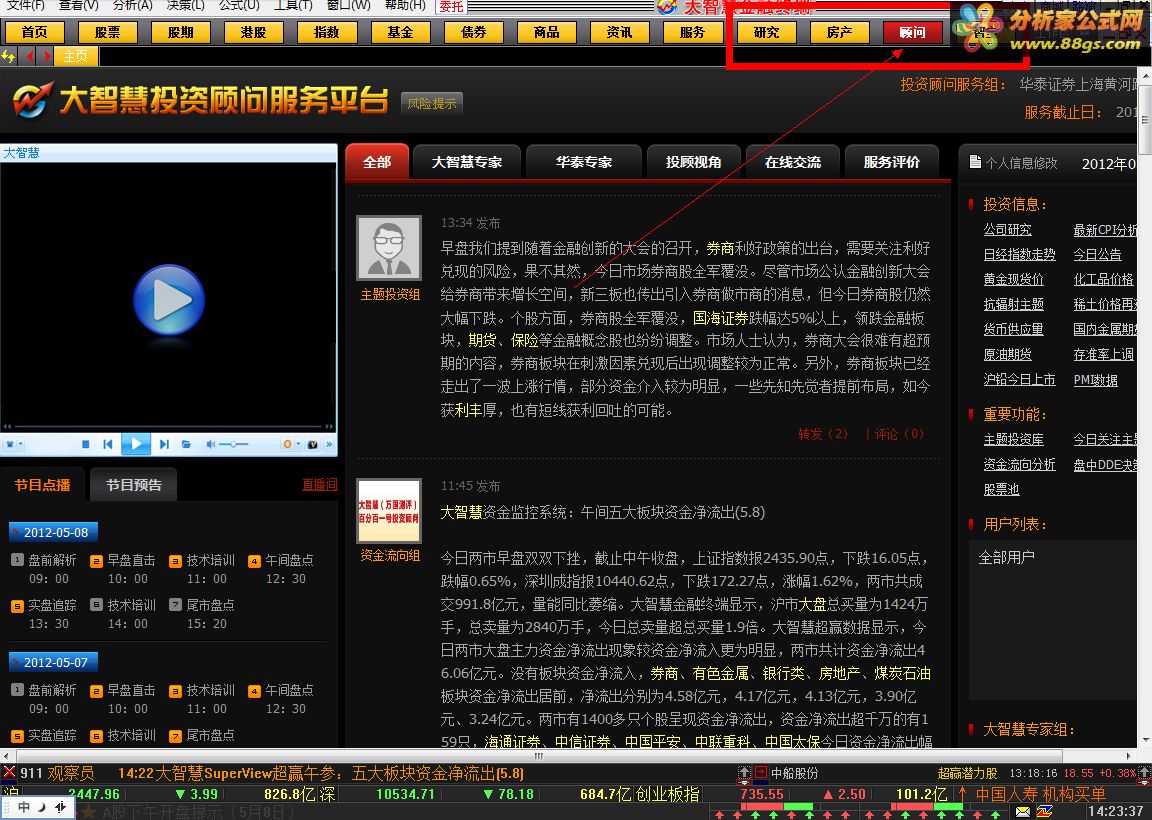Click the large blue play overlay button
The image size is (1152, 820).
[x=168, y=300]
